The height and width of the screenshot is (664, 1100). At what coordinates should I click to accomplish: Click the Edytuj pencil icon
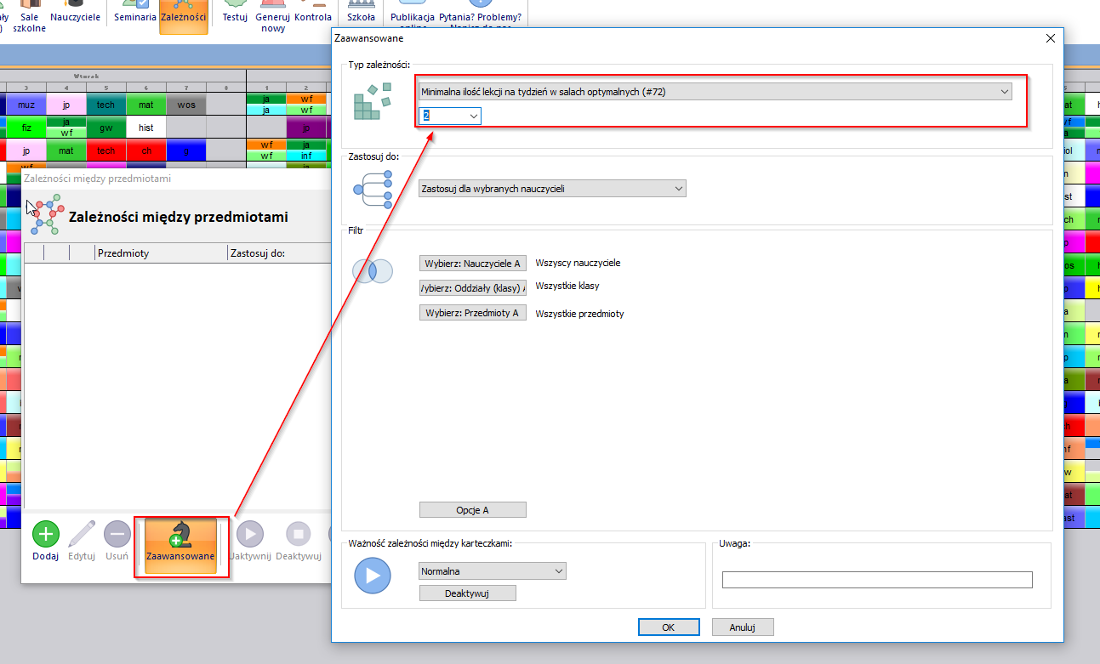coord(82,534)
